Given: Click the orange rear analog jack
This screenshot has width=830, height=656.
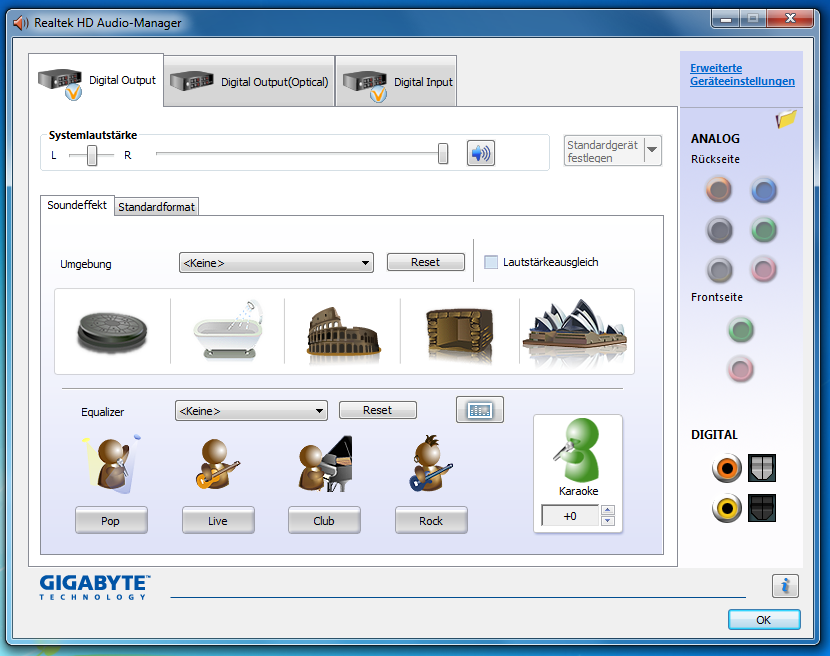Looking at the screenshot, I should pos(718,190).
